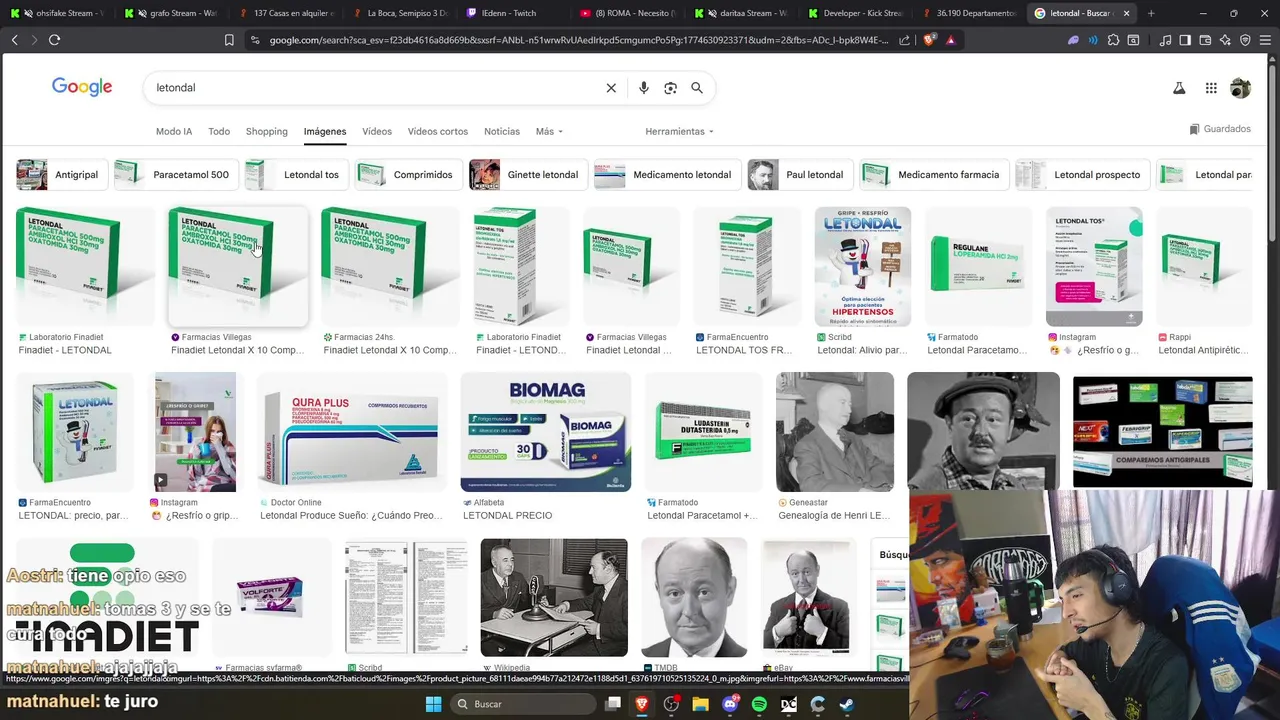The image size is (1280, 720).
Task: Click the search text field containing letondal
Action: (375, 88)
